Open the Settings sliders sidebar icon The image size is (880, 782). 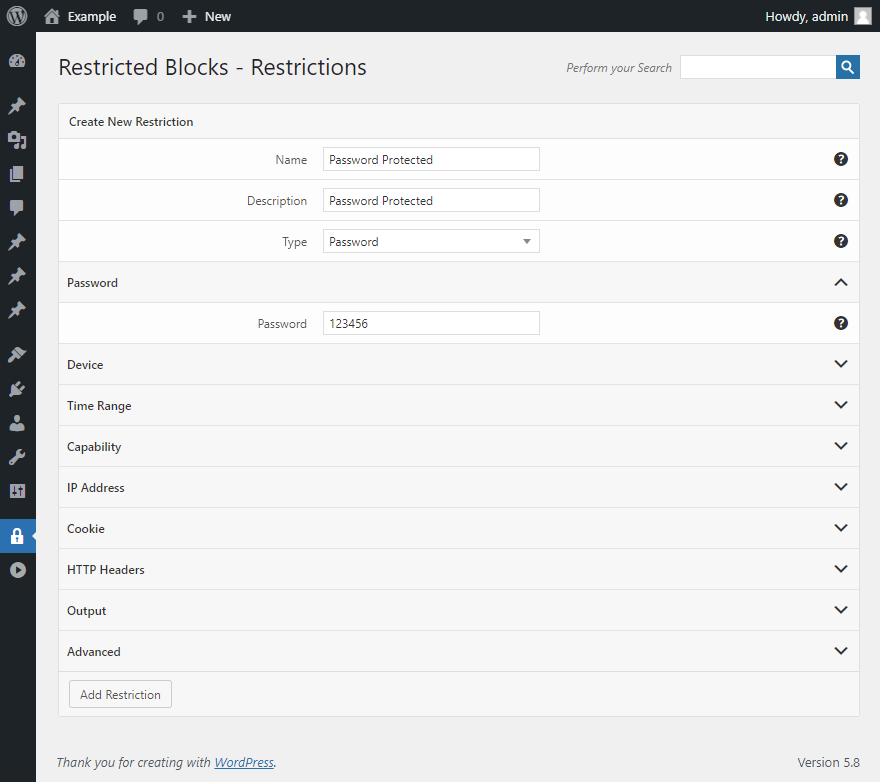tap(17, 491)
